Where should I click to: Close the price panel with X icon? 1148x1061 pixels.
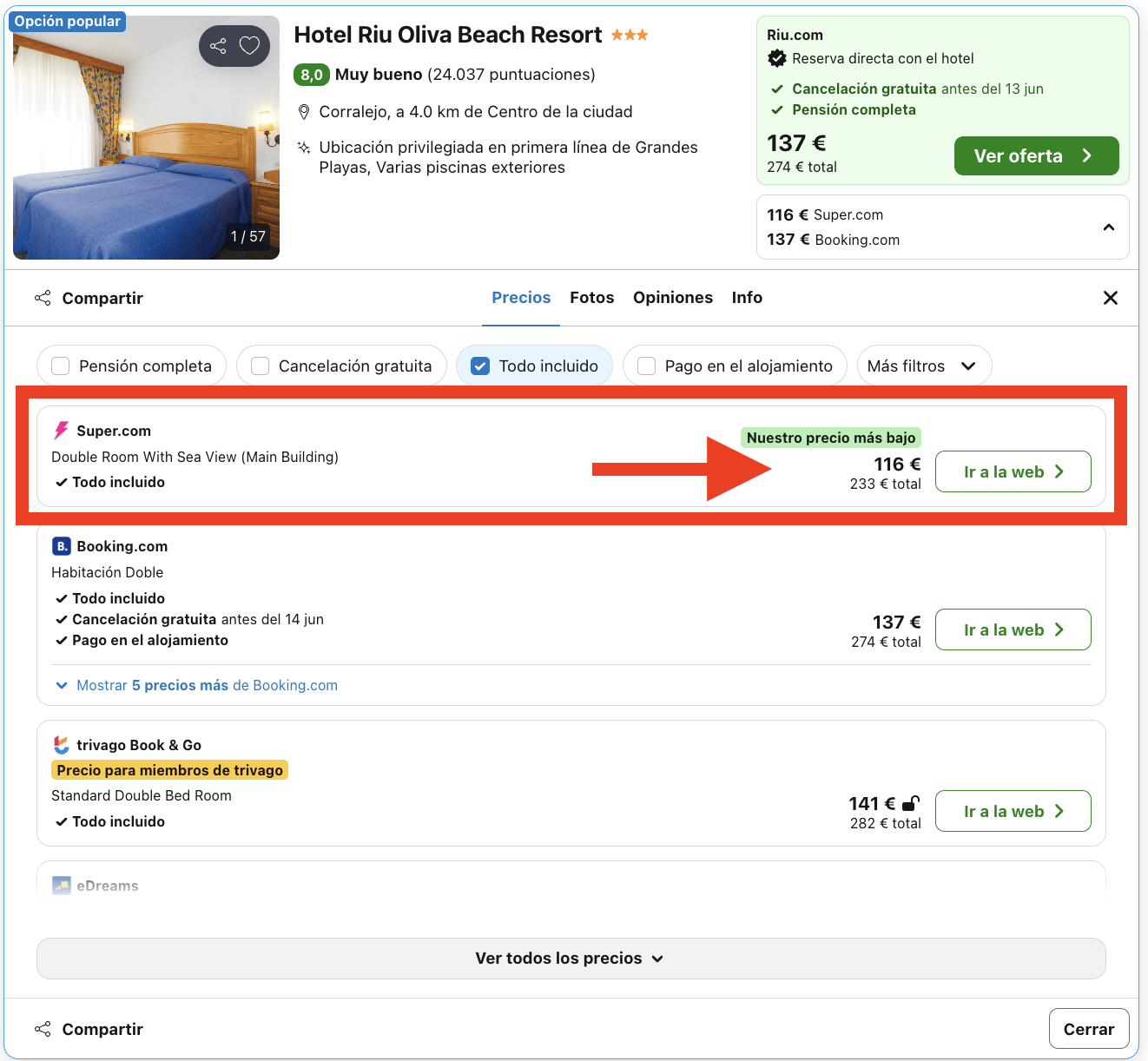1110,298
